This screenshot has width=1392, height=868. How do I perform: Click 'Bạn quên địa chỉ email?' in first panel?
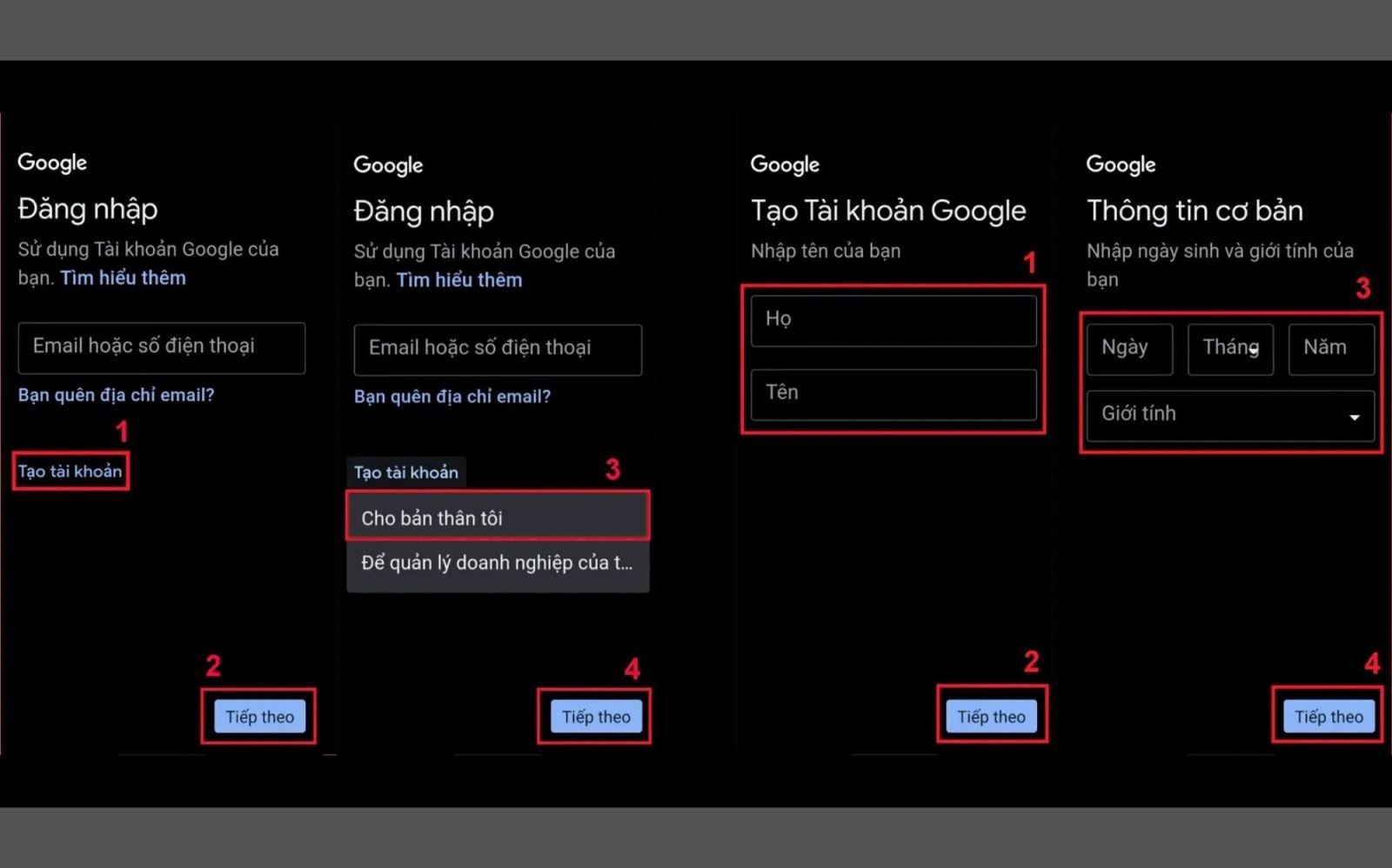pyautogui.click(x=116, y=395)
